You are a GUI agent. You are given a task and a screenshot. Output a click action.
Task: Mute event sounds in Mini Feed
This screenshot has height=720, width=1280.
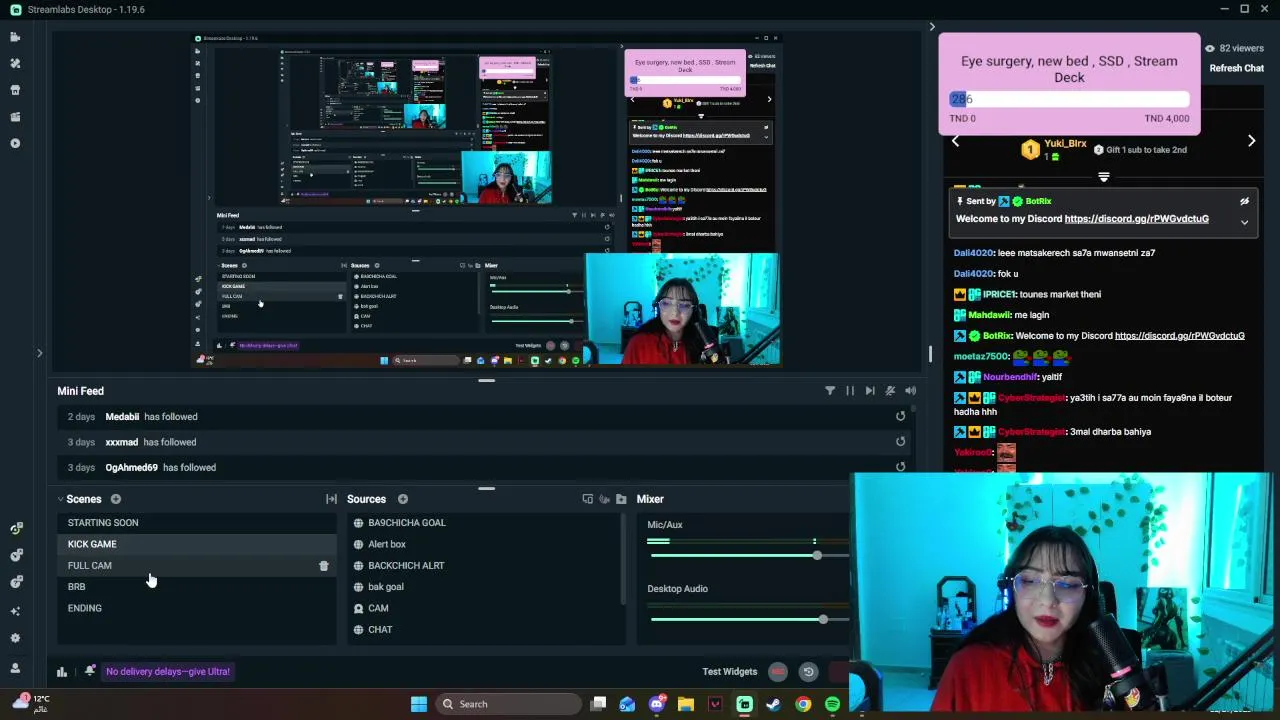pos(910,391)
